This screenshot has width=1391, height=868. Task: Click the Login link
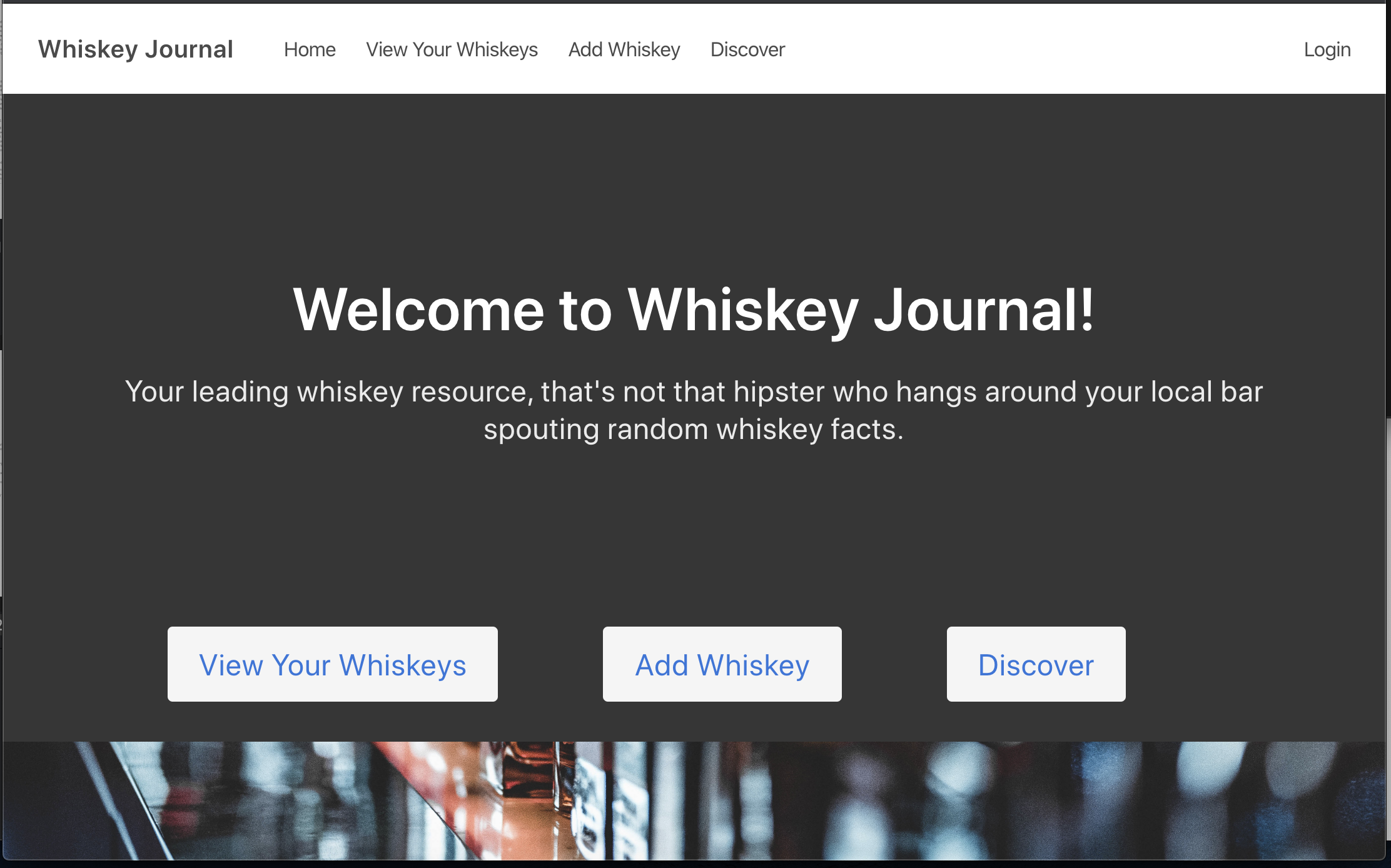coord(1327,49)
